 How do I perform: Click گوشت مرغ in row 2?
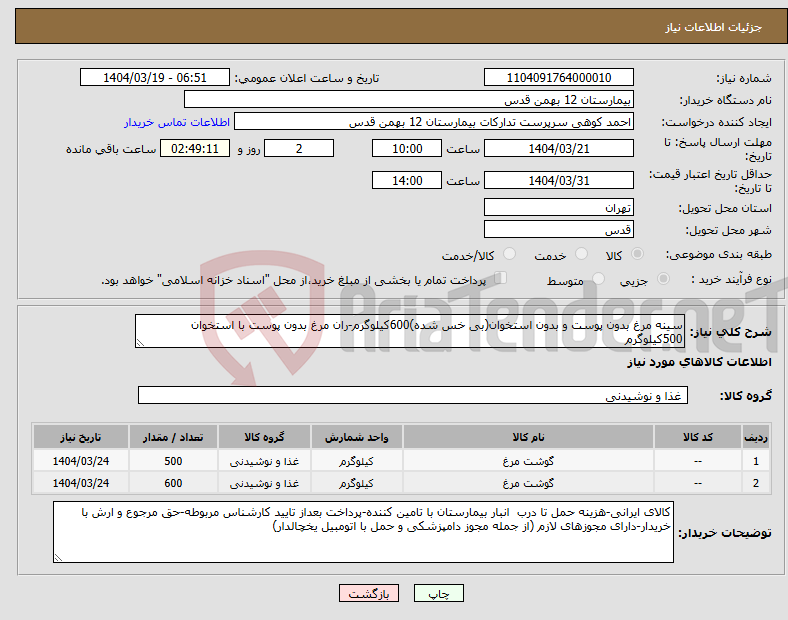[528, 483]
